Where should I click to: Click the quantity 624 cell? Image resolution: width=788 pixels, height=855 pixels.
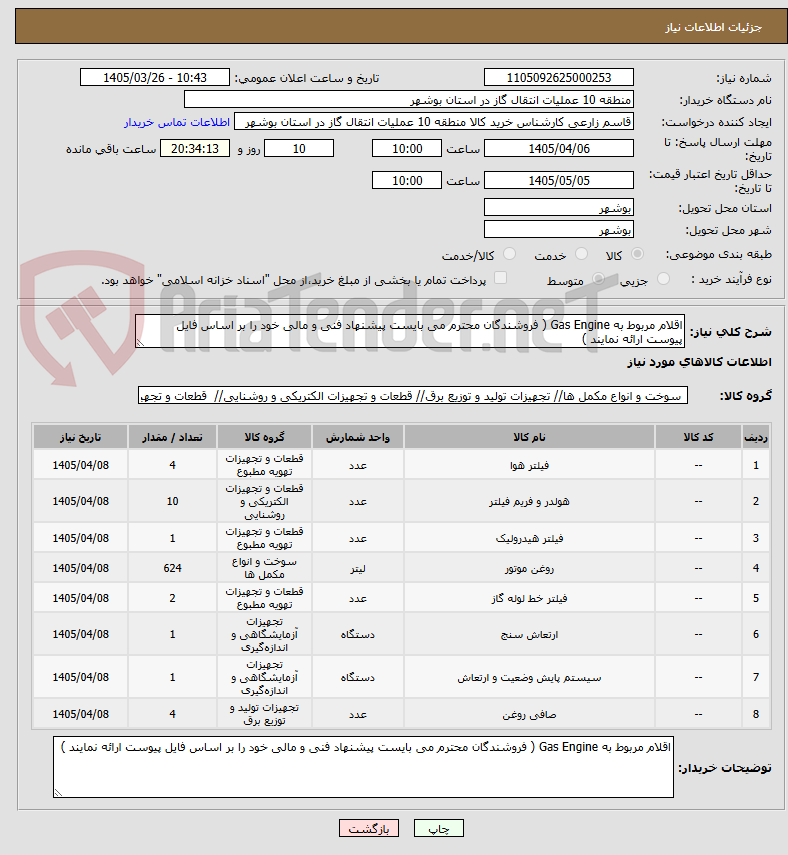tap(172, 568)
